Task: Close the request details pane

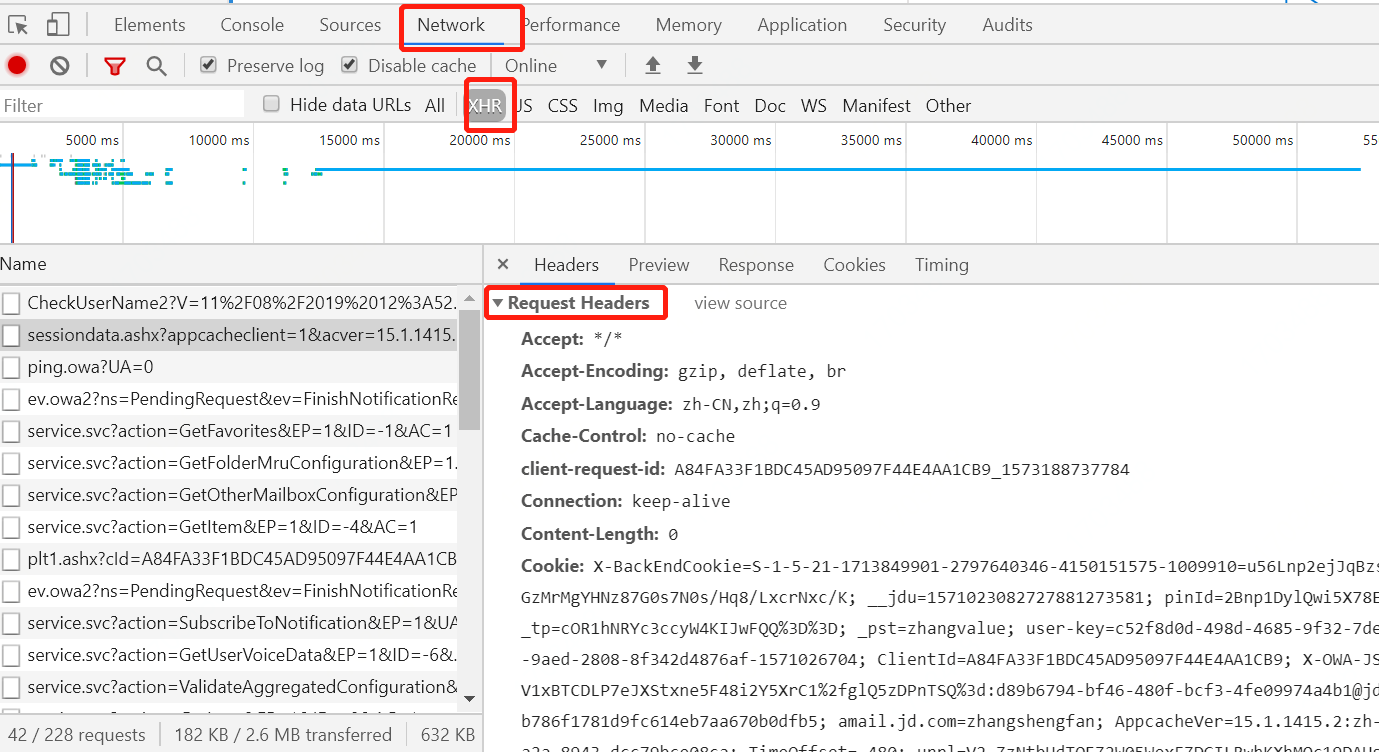Action: point(503,265)
